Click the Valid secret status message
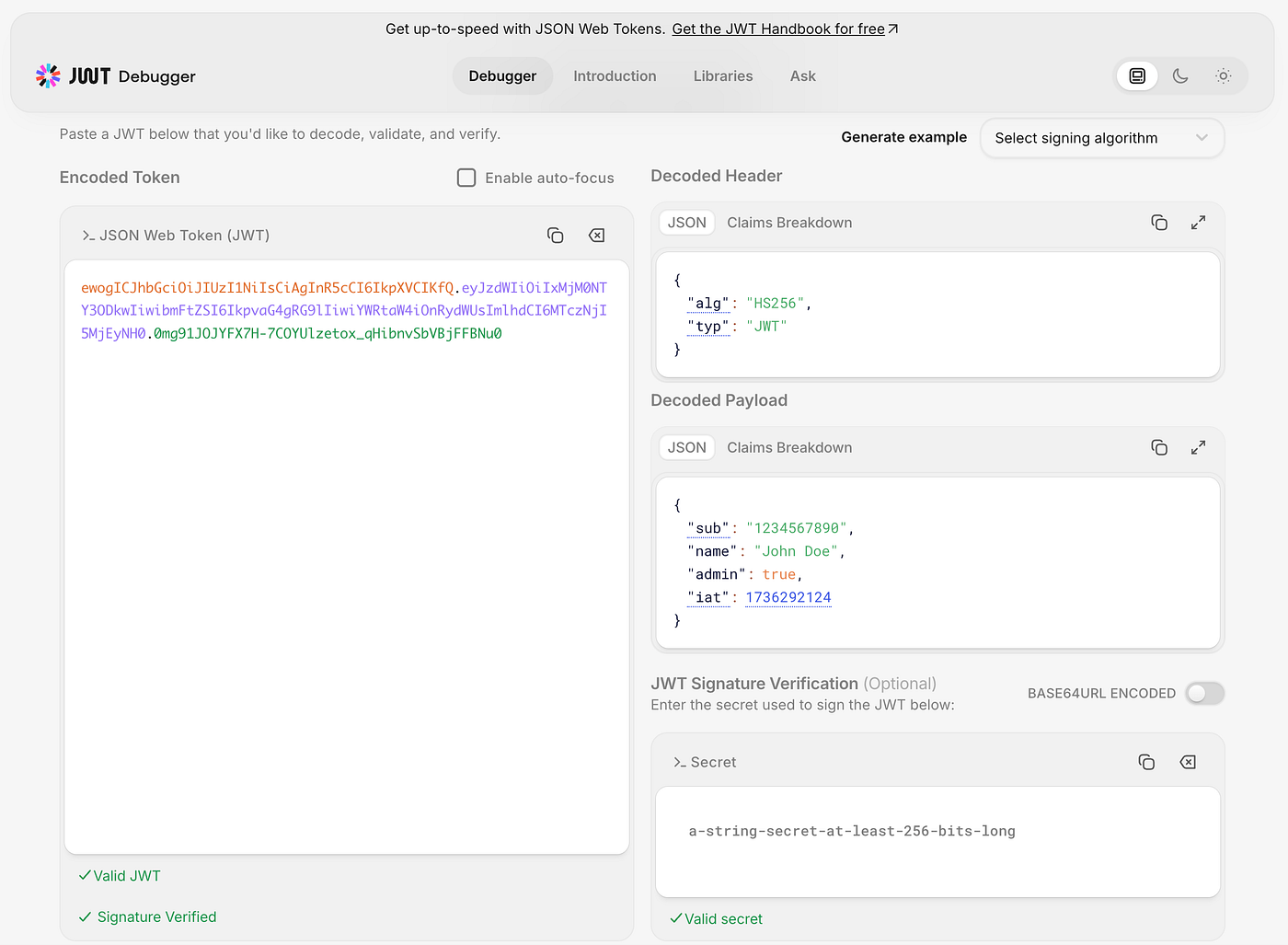This screenshot has width=1288, height=945. [717, 918]
